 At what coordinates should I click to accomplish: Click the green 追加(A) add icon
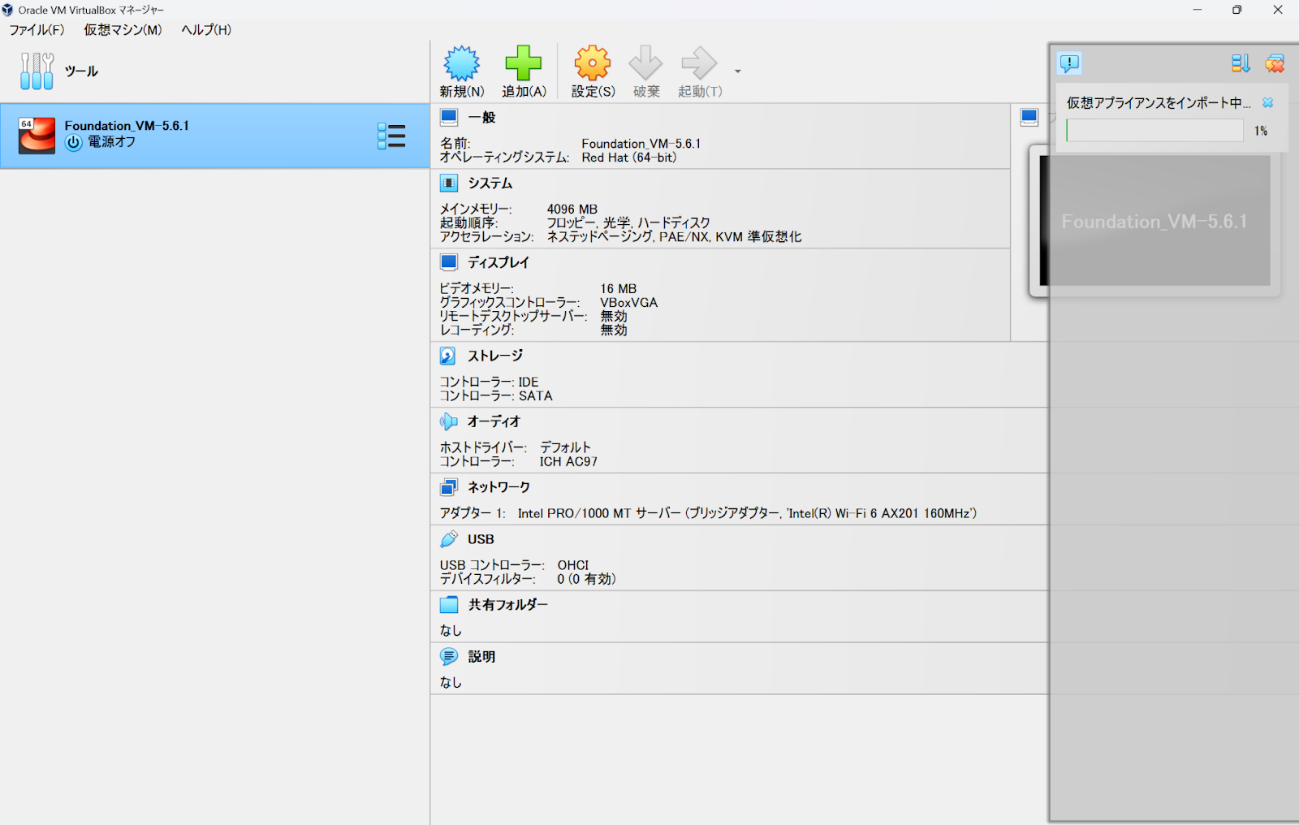point(523,63)
